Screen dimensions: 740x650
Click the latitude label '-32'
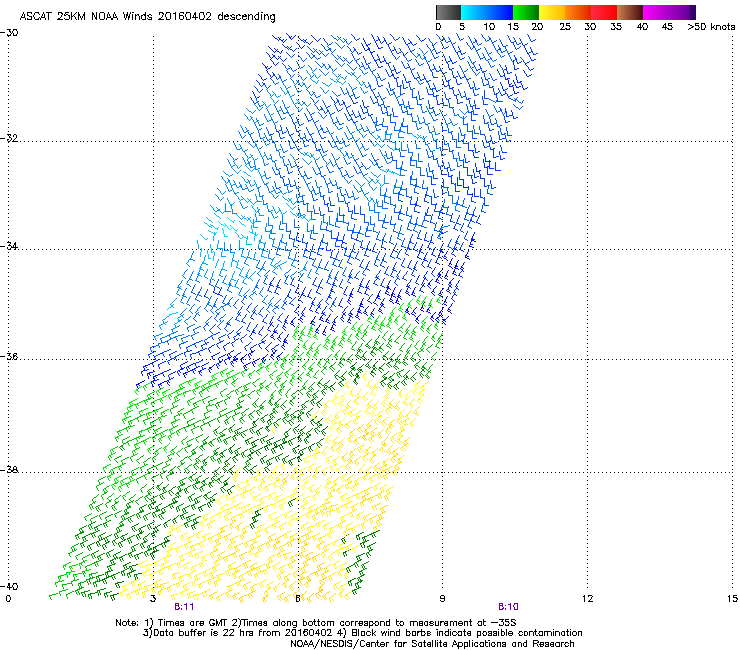pos(9,138)
